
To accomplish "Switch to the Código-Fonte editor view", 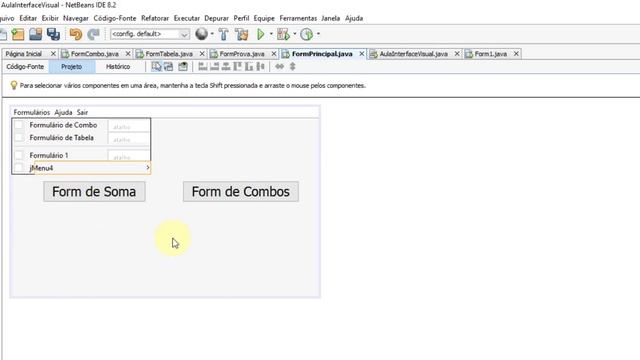I will [25, 67].
